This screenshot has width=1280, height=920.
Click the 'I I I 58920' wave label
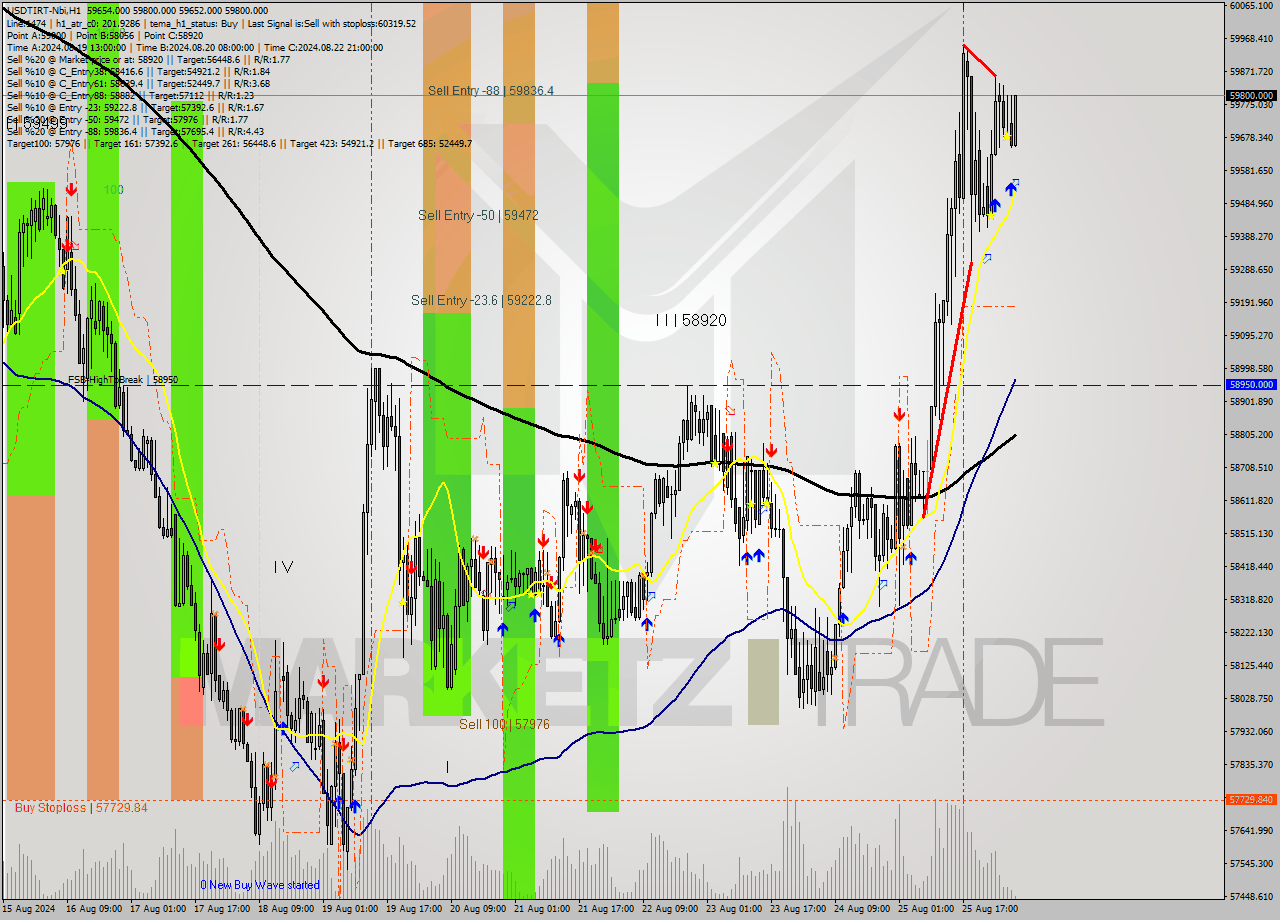(x=691, y=320)
